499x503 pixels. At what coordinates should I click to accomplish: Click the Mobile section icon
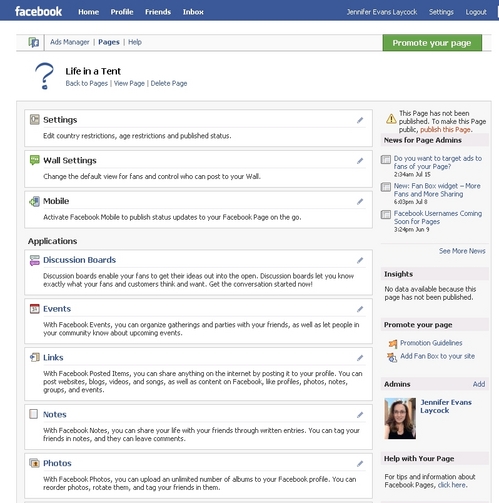(34, 201)
